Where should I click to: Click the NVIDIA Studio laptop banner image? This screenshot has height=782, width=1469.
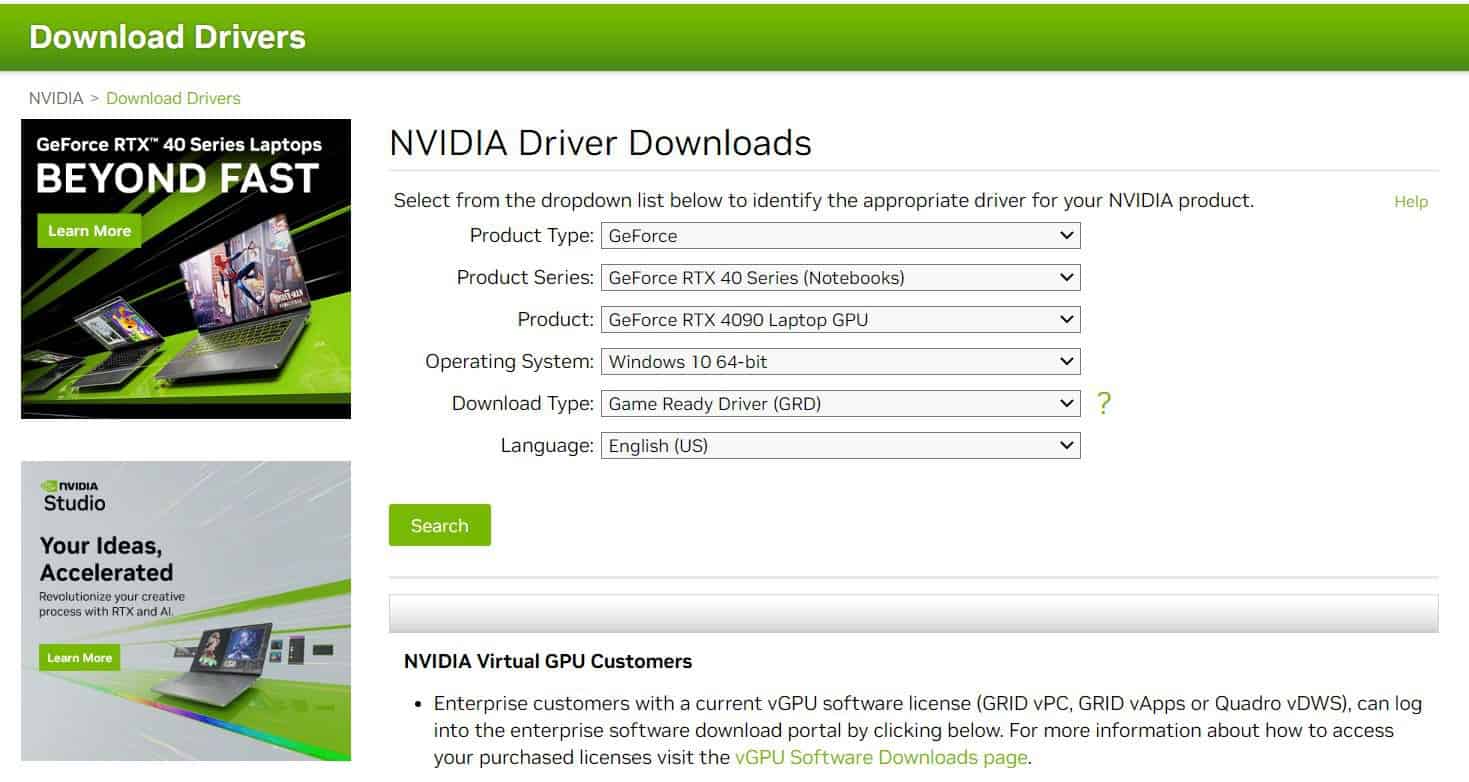[x=186, y=611]
